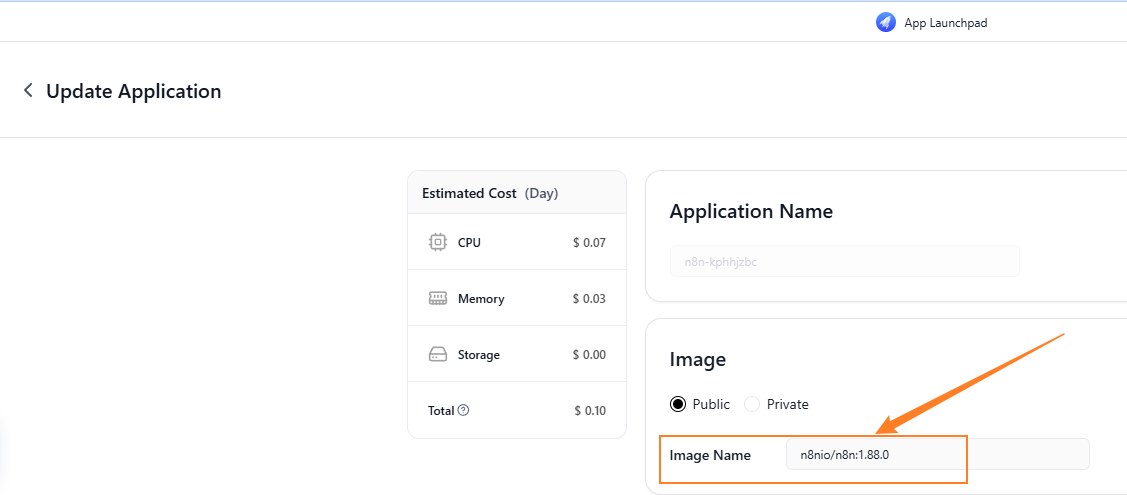Open the Total cost help icon

(x=464, y=410)
